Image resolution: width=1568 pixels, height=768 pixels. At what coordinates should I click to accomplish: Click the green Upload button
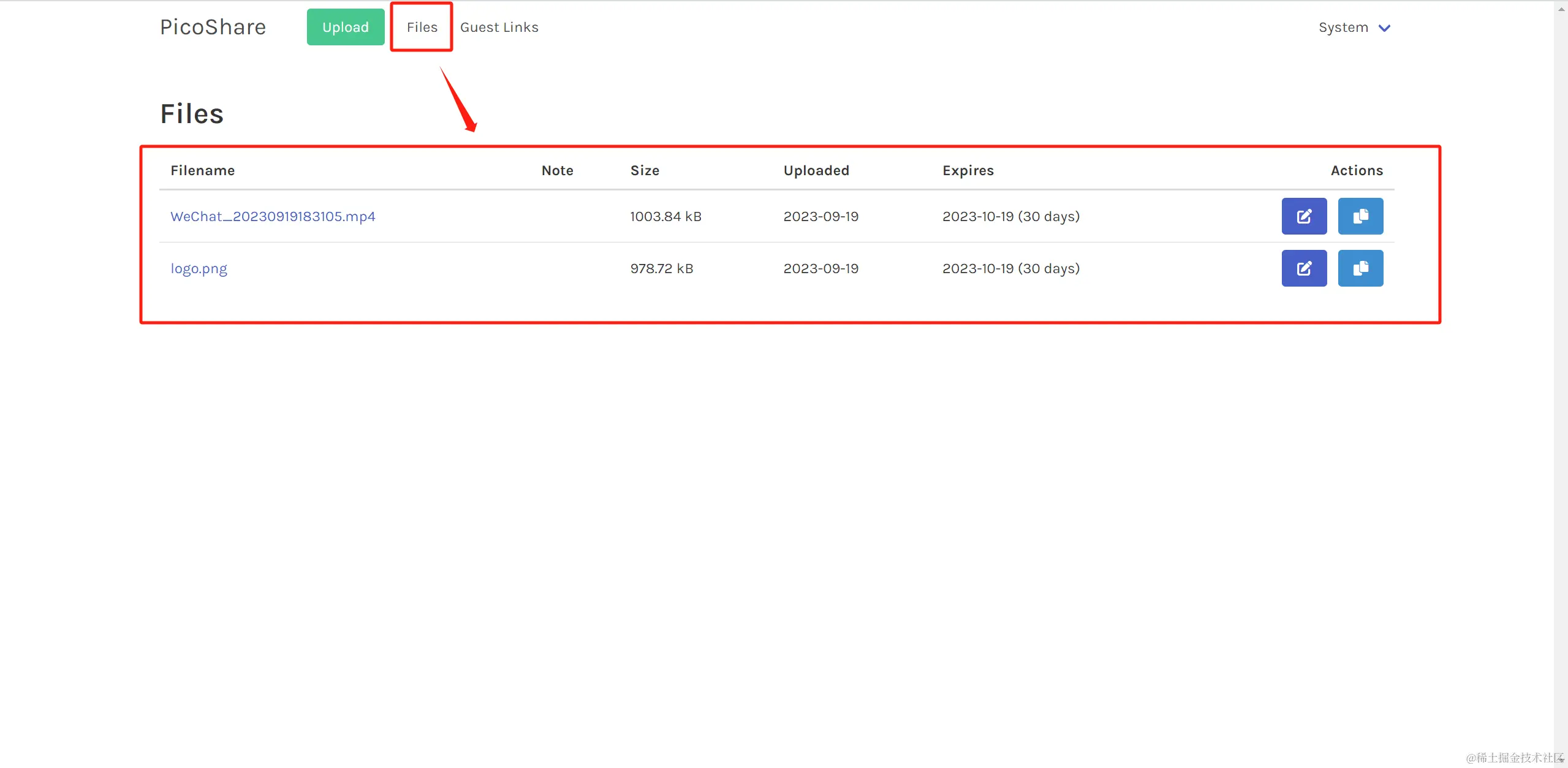pos(345,27)
